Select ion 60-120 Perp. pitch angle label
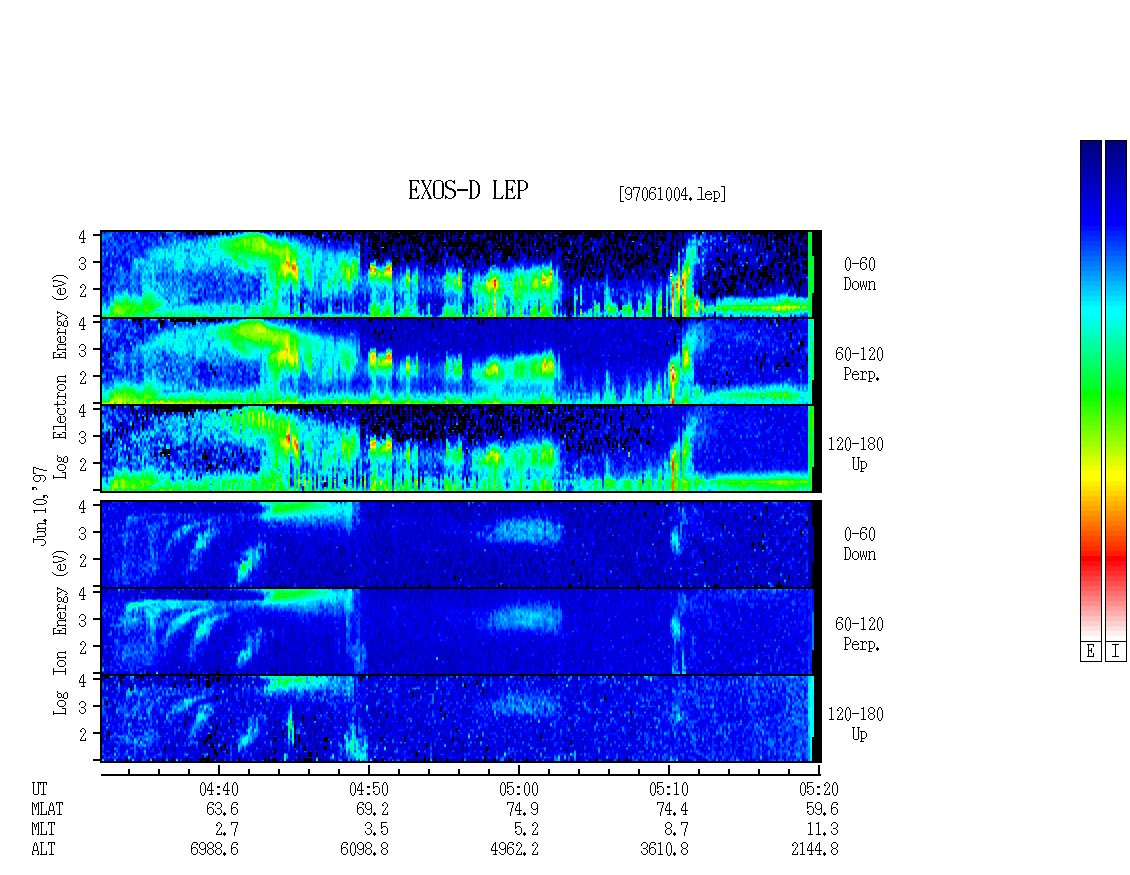 (858, 634)
